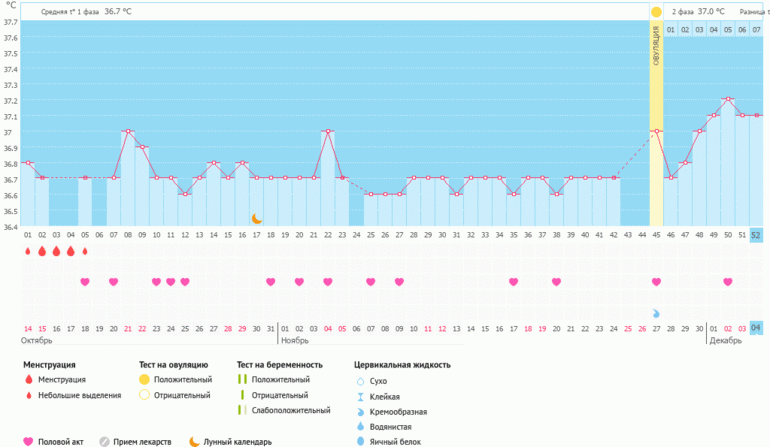Click the Положительный ovulation test yellow circle in legend

click(x=144, y=380)
